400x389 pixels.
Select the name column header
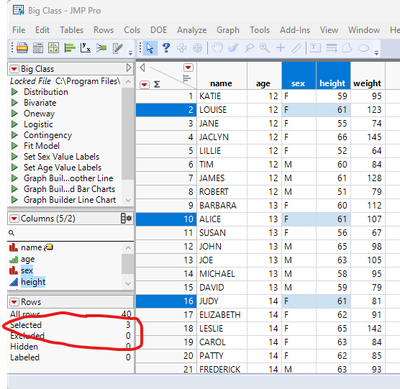(222, 76)
